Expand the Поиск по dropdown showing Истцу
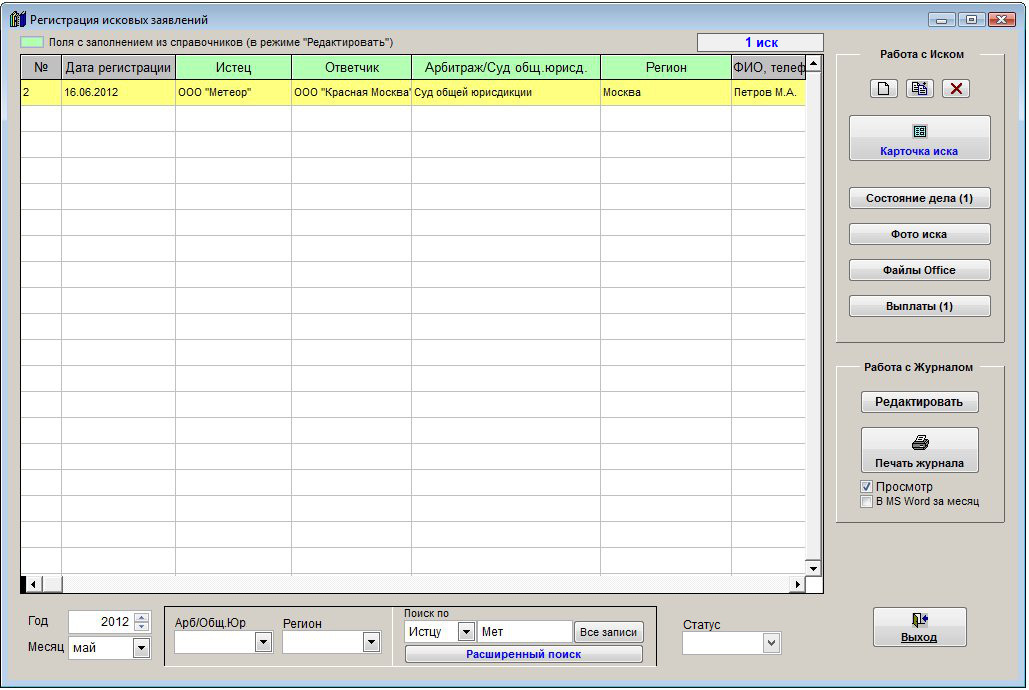Viewport: 1029px width, 690px height. click(x=466, y=632)
